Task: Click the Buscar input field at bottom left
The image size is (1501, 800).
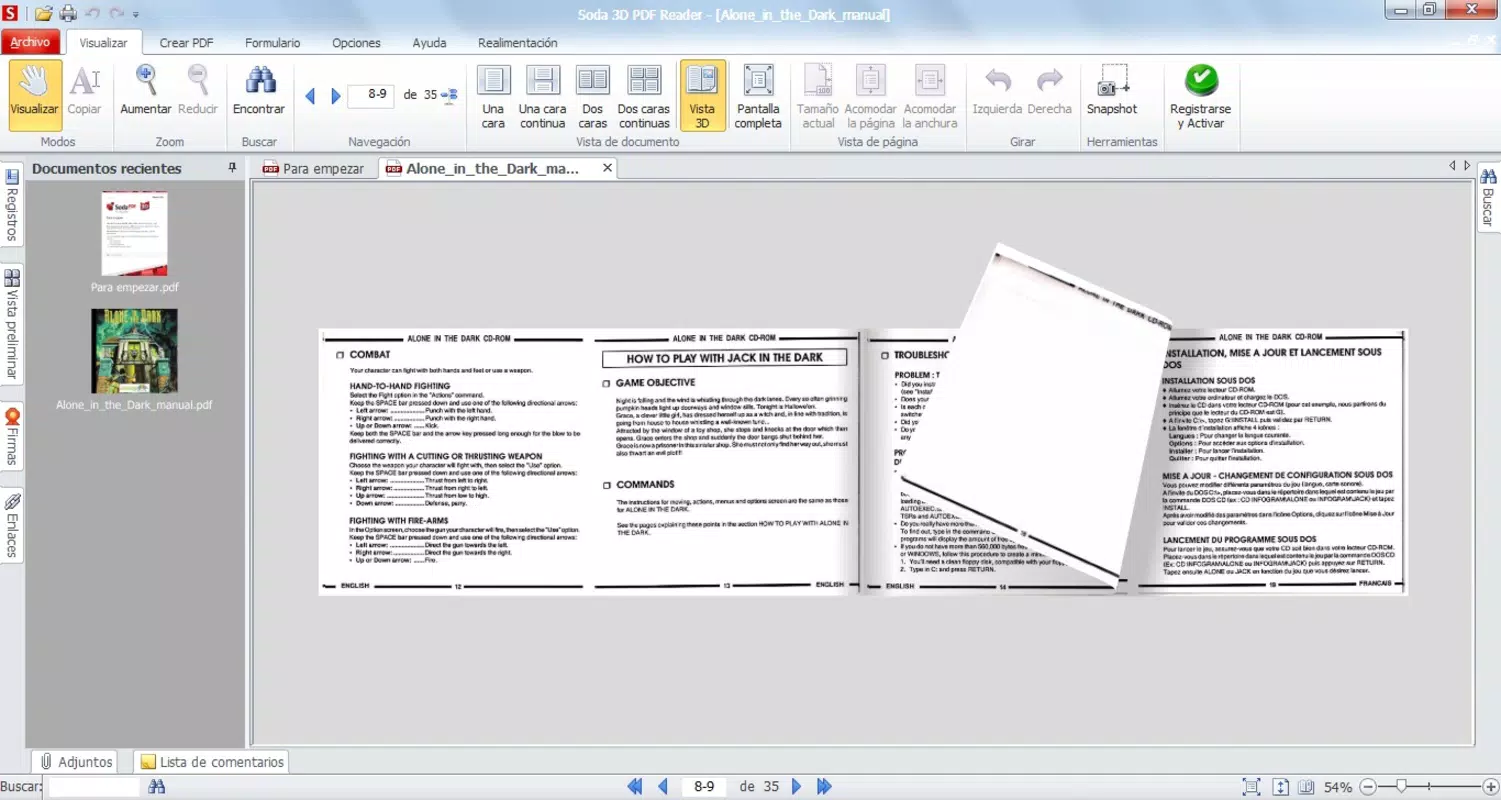Action: 94,788
